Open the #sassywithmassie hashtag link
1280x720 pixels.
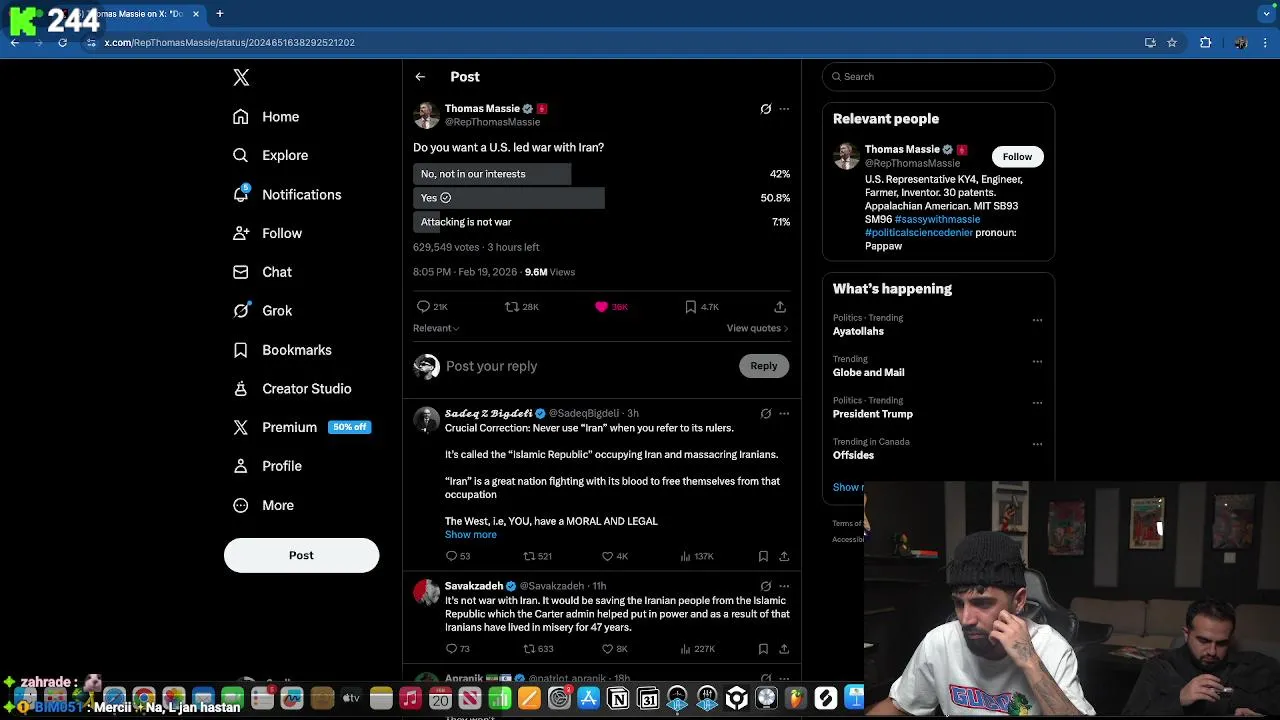[937, 219]
